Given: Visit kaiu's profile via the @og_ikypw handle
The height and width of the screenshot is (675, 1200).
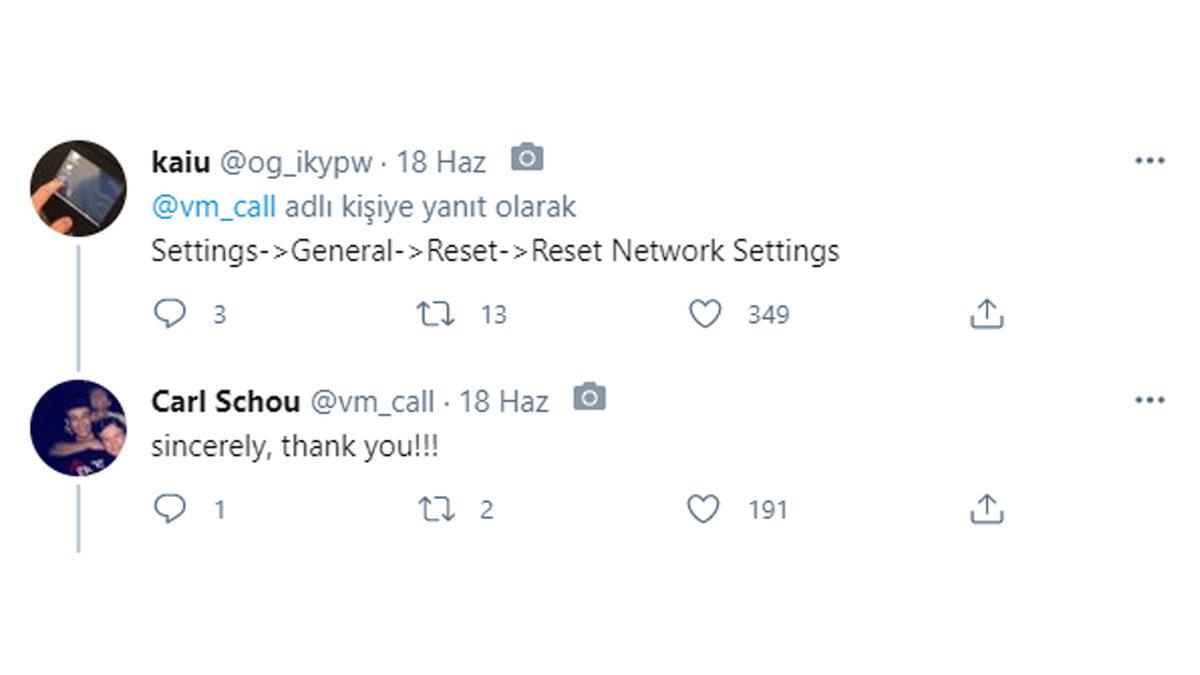Looking at the screenshot, I should pos(296,161).
